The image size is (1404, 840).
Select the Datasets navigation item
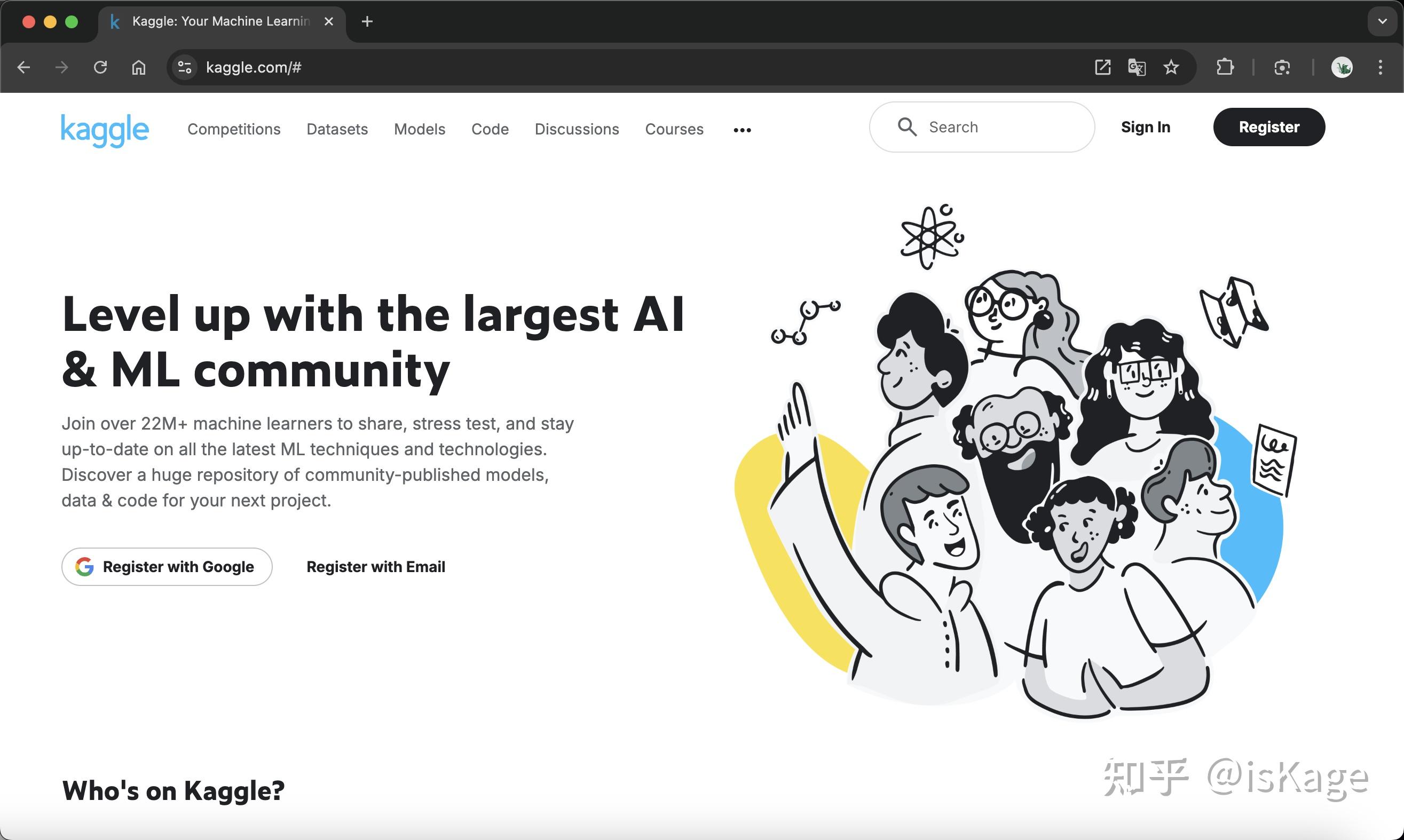(x=337, y=129)
